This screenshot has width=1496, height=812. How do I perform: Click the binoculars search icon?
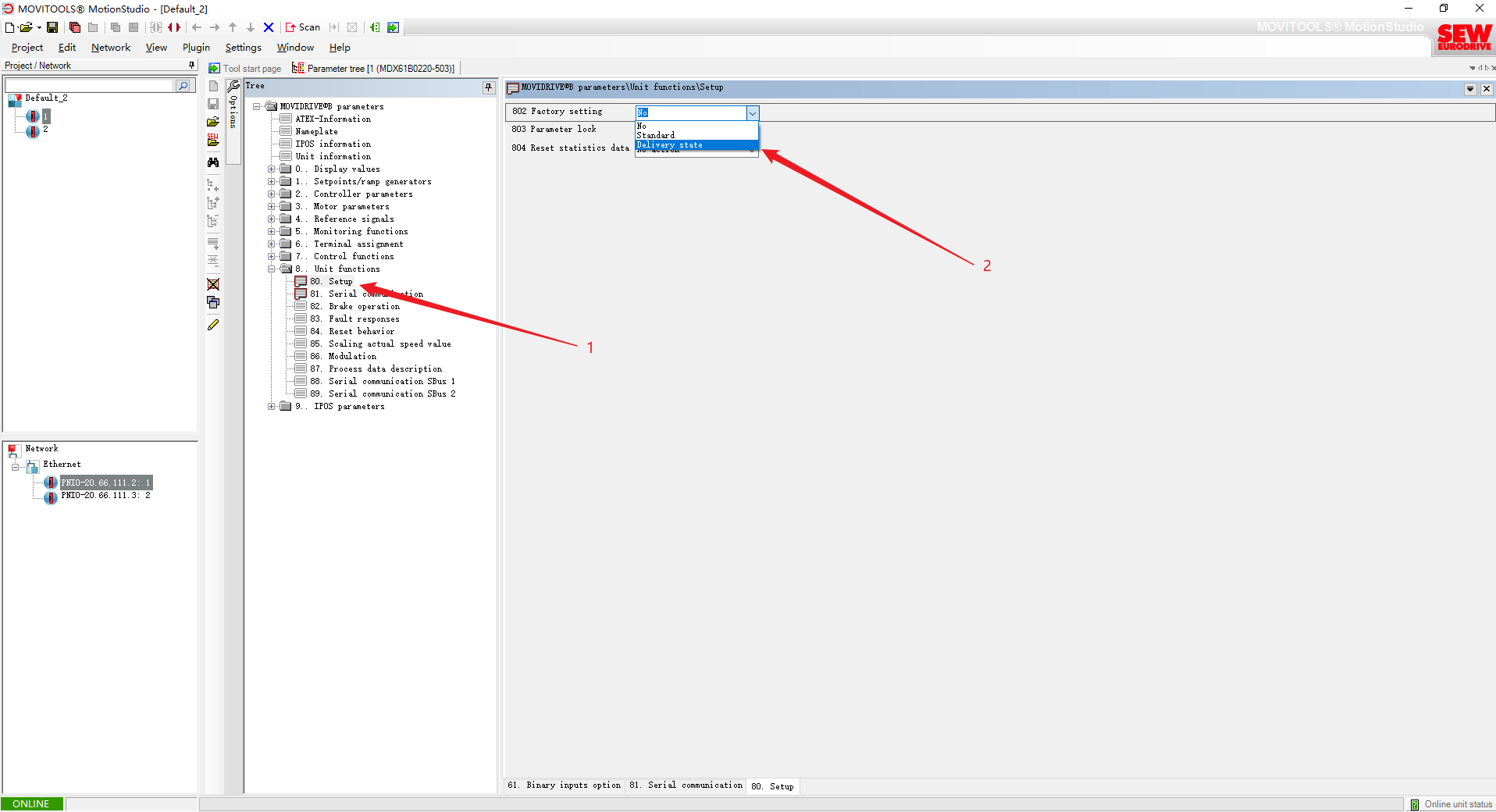click(x=213, y=162)
